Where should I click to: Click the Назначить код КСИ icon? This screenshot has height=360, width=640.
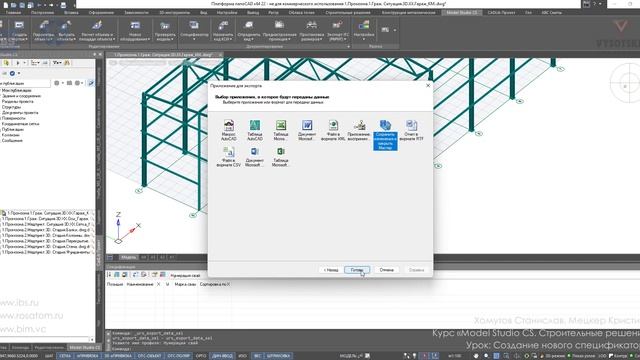[x=223, y=31]
